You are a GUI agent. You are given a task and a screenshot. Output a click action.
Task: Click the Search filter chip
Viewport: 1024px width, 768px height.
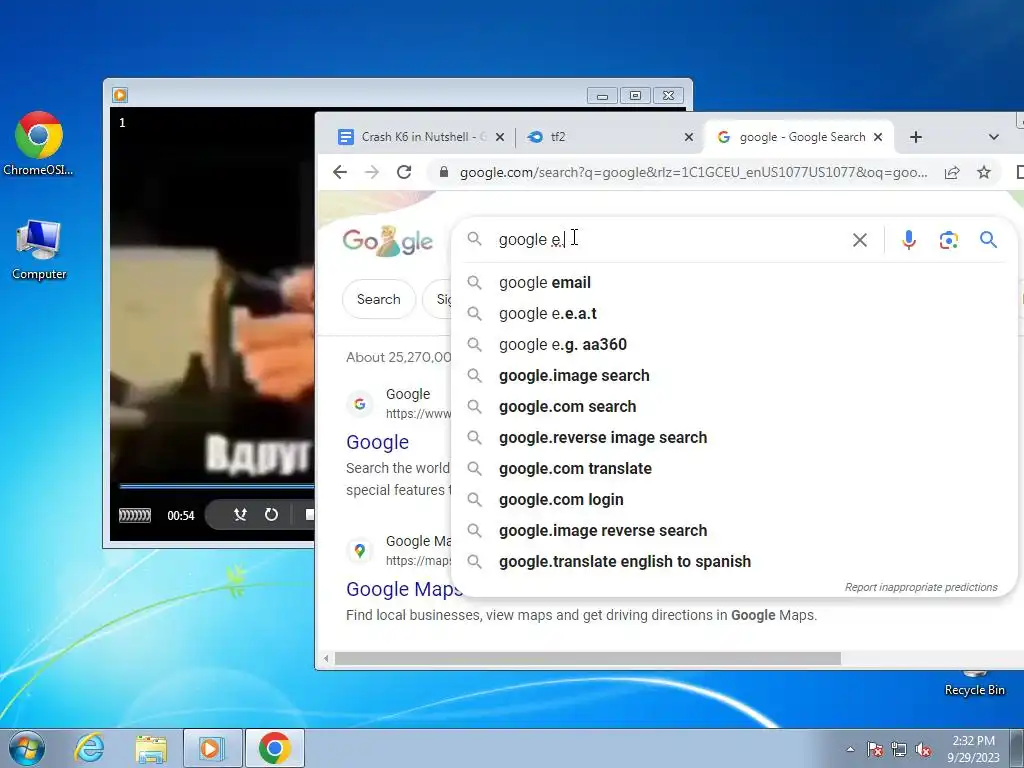[x=379, y=299]
